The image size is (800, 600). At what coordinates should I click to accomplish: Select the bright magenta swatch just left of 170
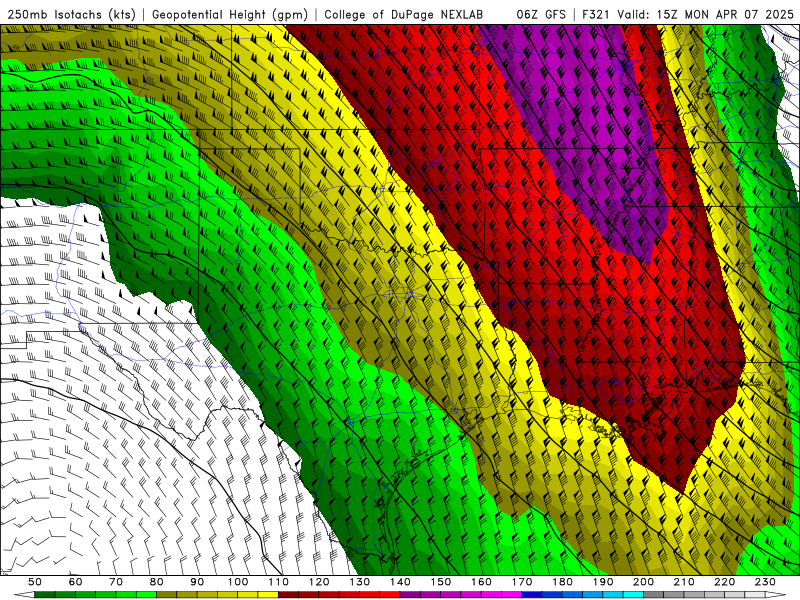[511, 595]
